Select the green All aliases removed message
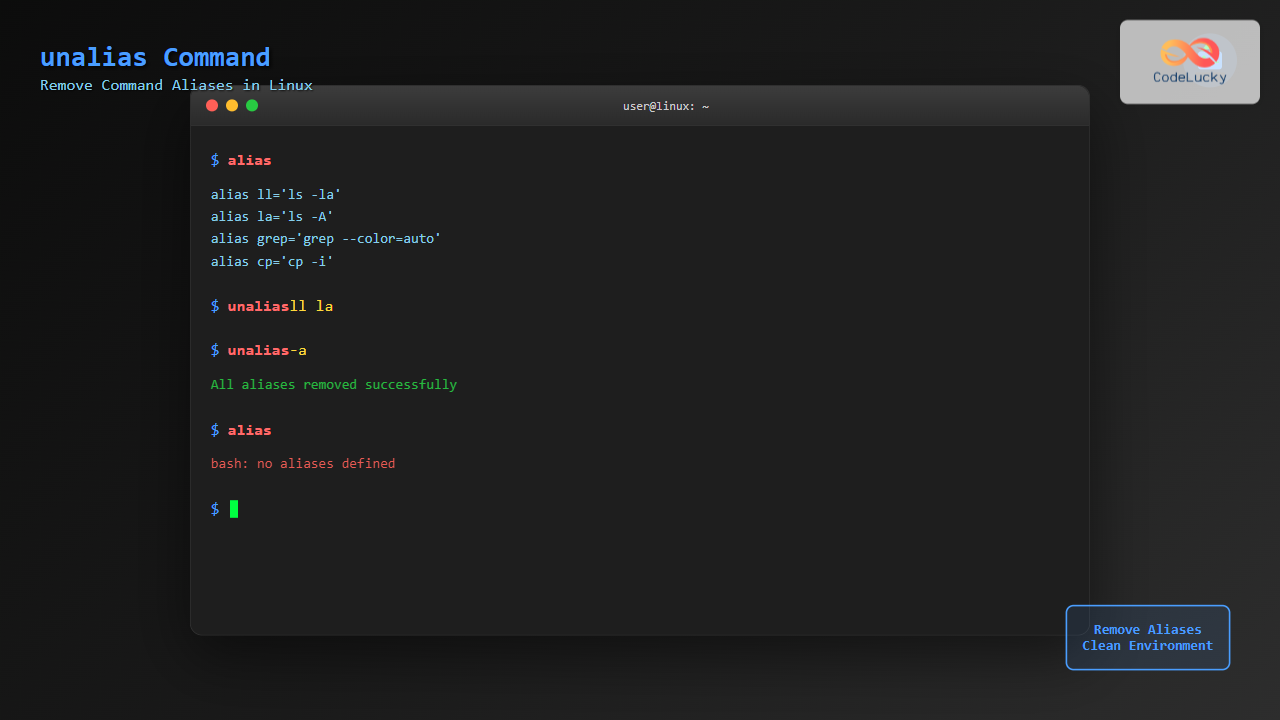This screenshot has height=720, width=1280. [x=333, y=384]
